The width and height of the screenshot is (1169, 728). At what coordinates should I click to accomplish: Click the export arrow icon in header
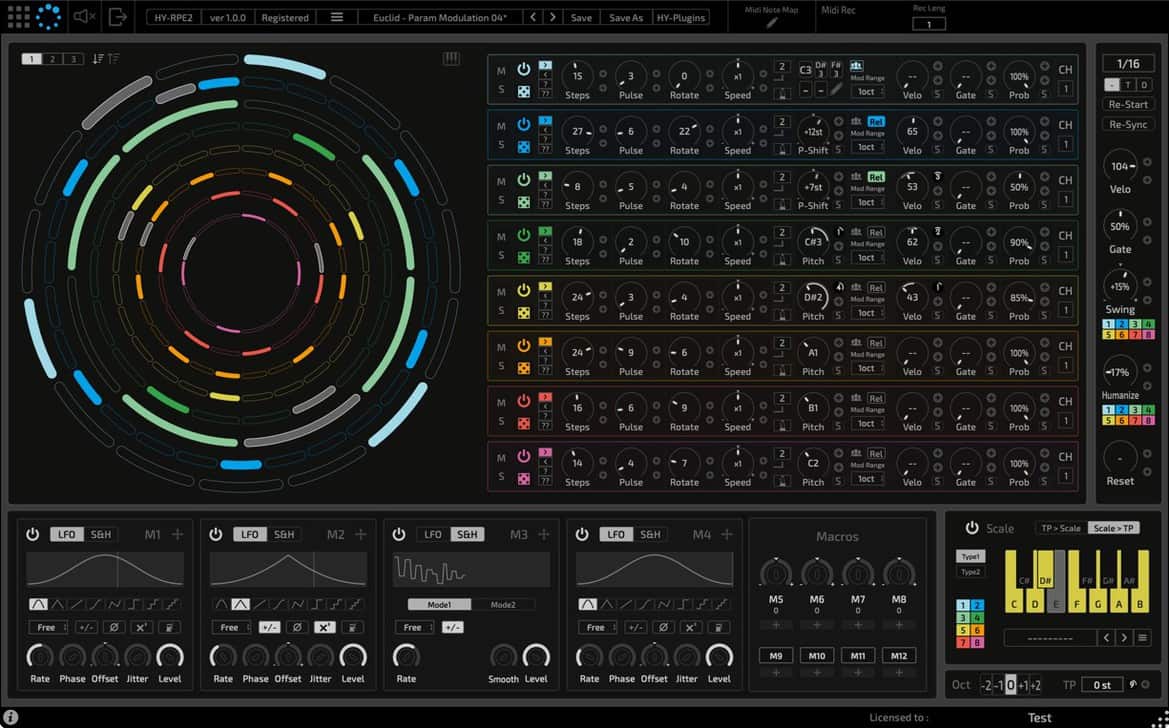(118, 16)
